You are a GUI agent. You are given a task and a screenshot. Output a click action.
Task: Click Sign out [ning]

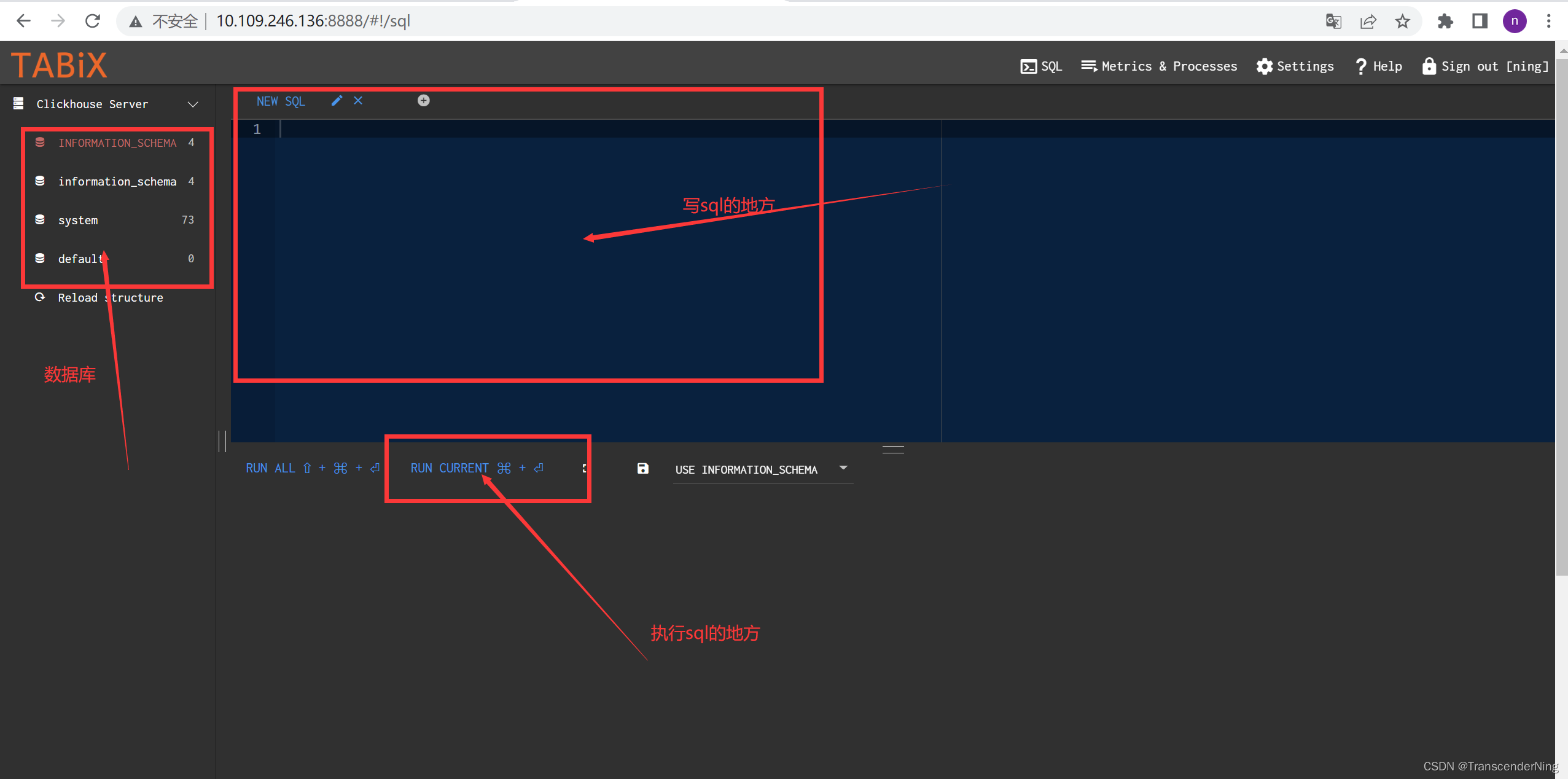(x=1486, y=66)
